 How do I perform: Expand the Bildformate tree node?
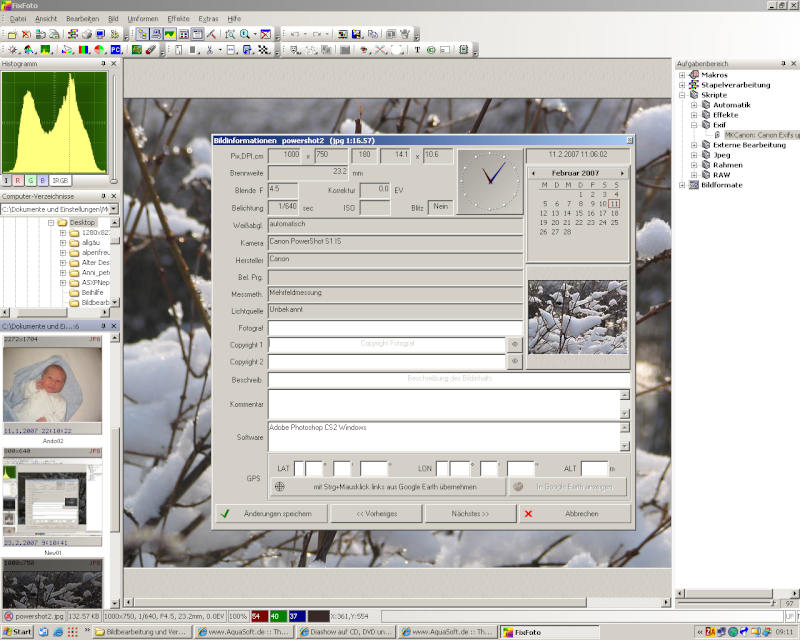pyautogui.click(x=682, y=185)
